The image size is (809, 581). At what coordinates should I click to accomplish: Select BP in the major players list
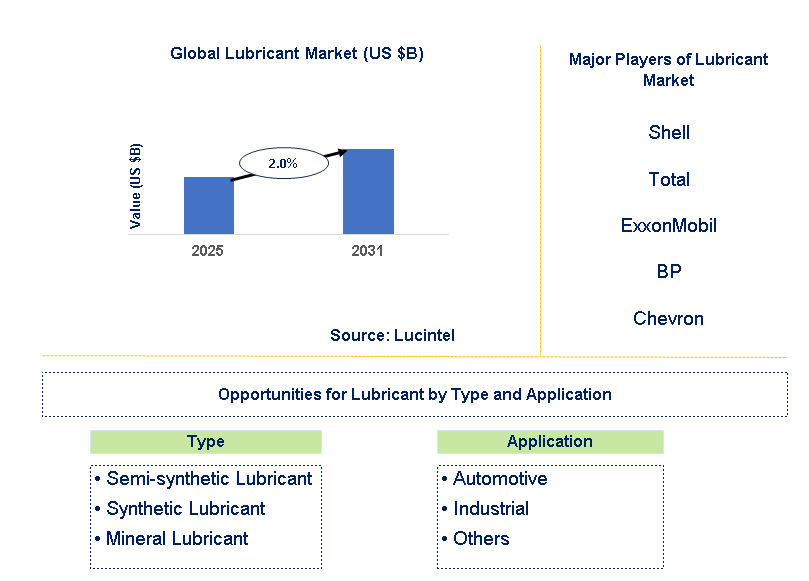coord(669,271)
